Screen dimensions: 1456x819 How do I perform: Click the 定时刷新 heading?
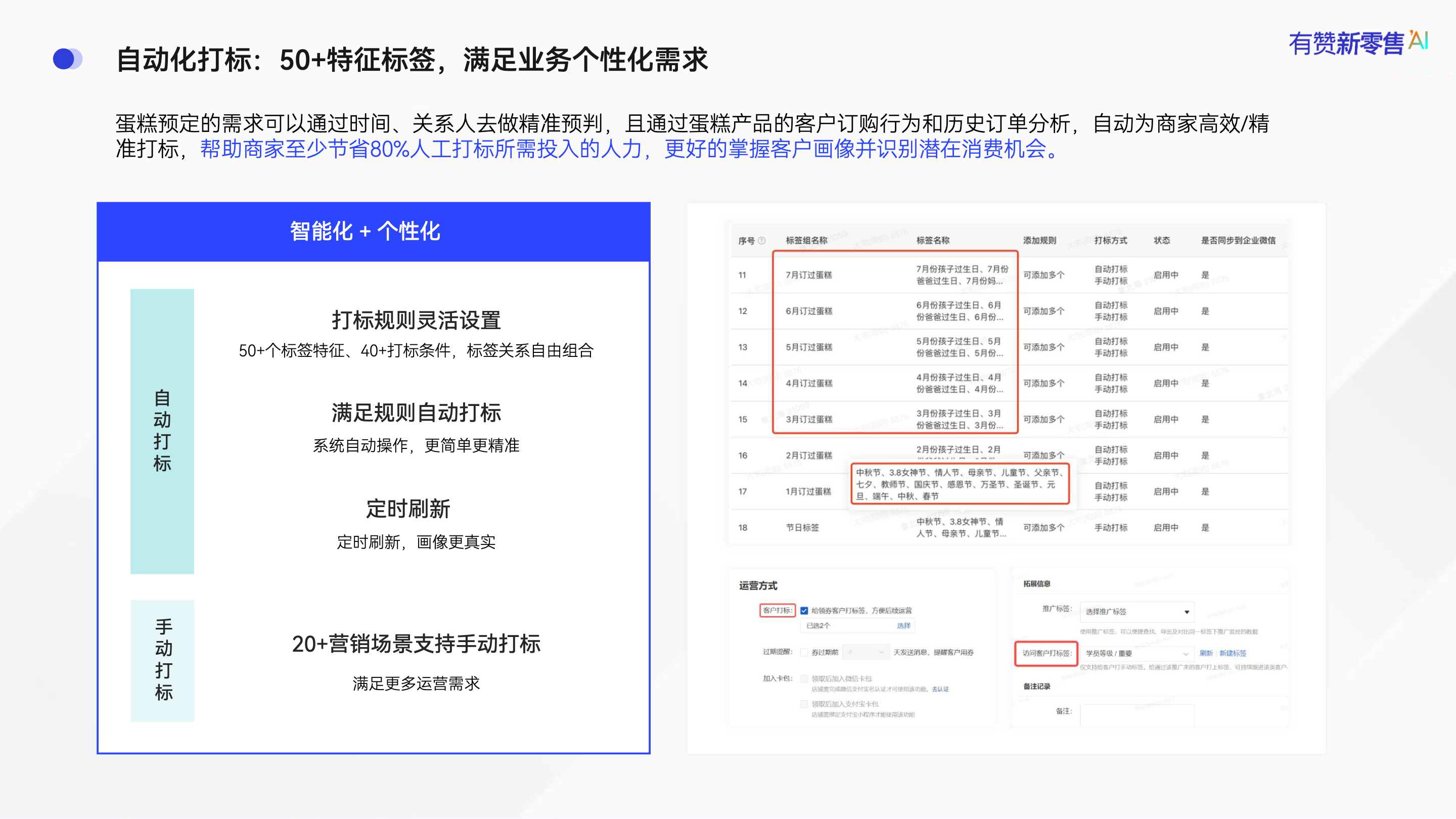(408, 509)
